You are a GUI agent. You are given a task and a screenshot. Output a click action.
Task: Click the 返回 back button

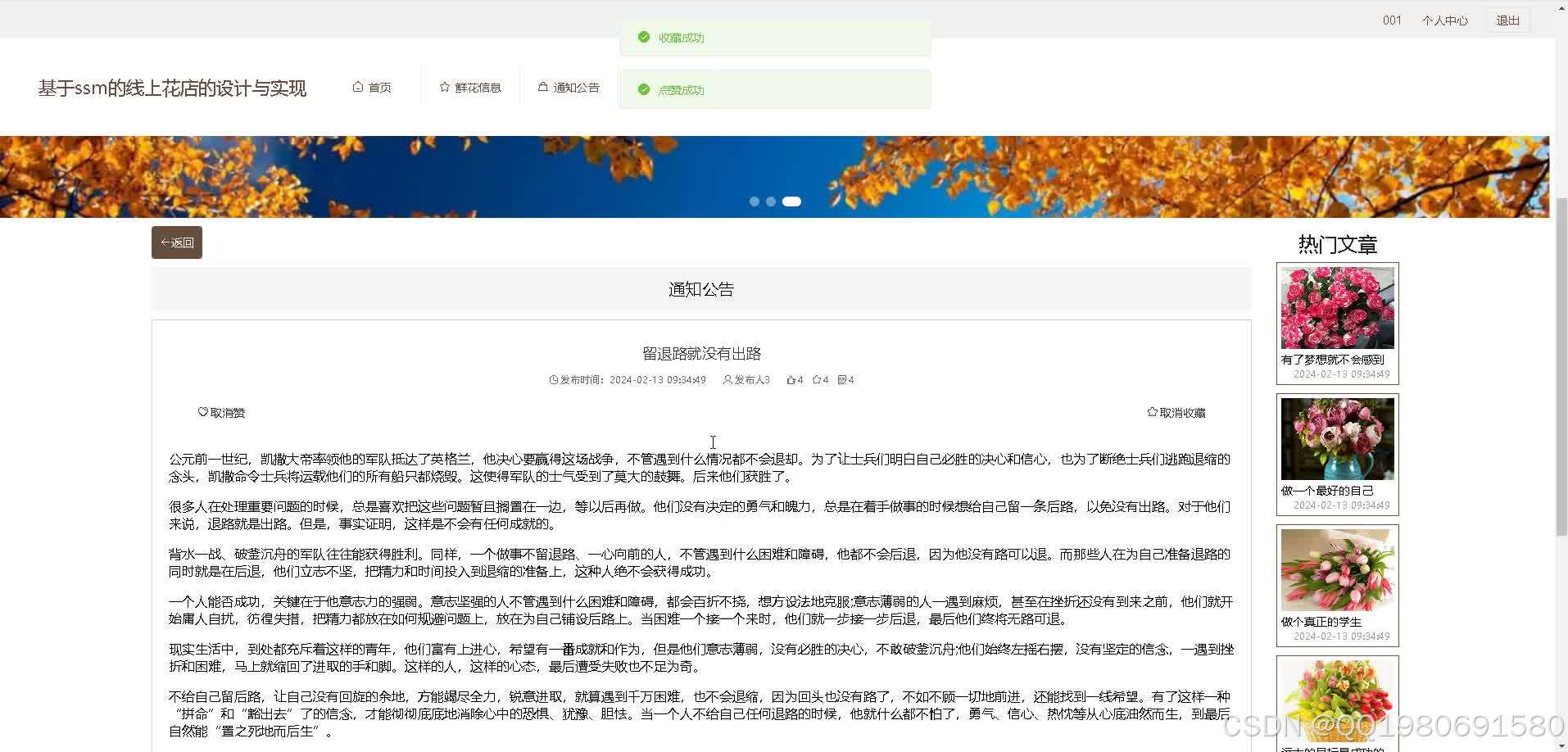point(176,242)
